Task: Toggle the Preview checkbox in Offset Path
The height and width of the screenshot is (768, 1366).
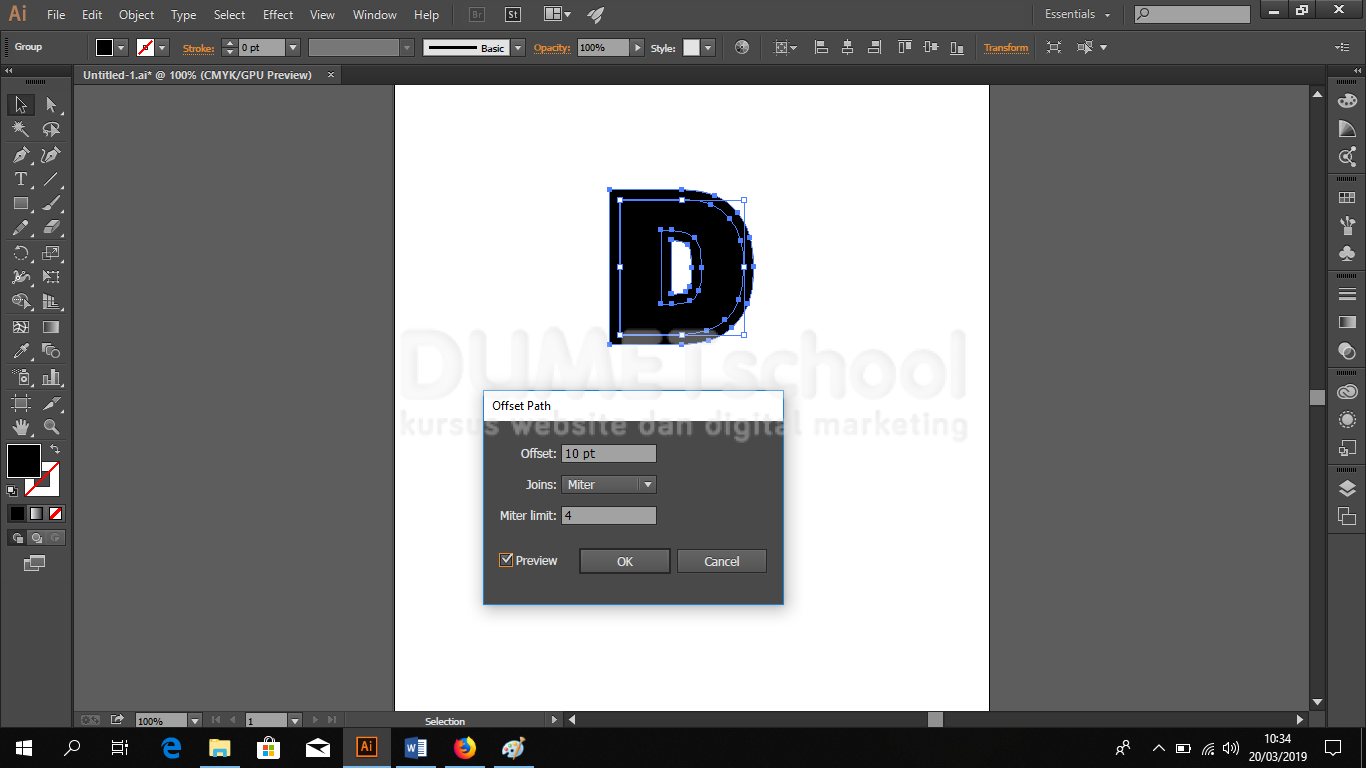Action: [506, 560]
